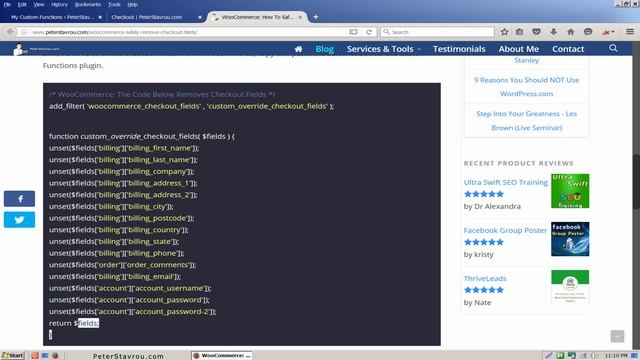Open 'Step Into Your Greatness - Les Brown' post
The image size is (640, 360).
click(527, 120)
